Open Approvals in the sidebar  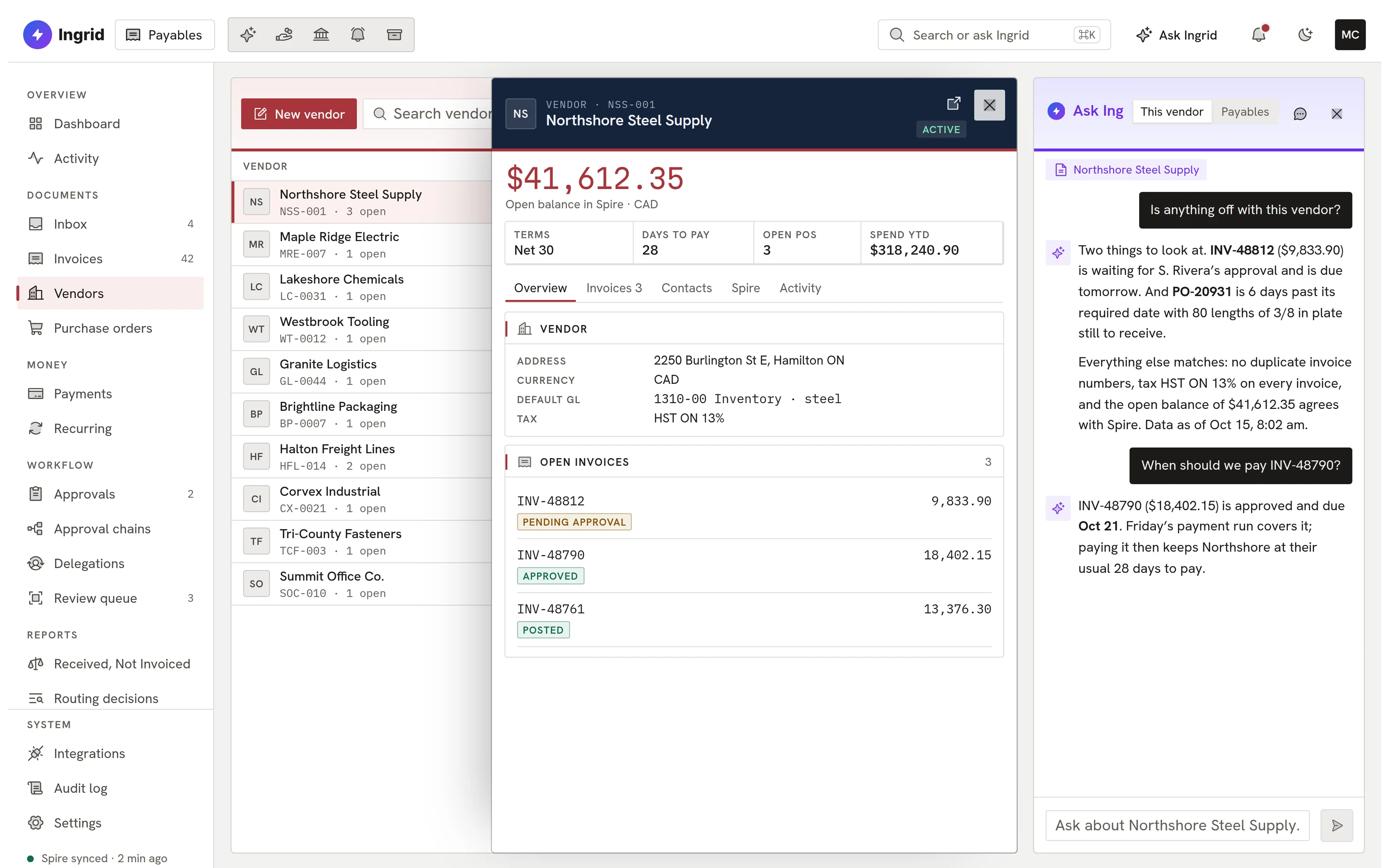(x=110, y=494)
